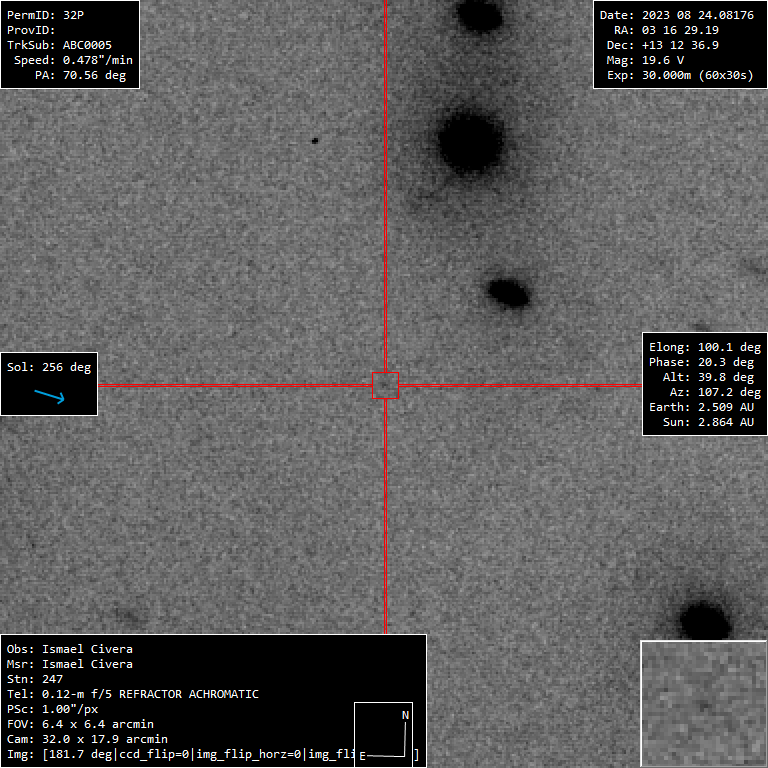Click the blue solar direction arrow
The width and height of the screenshot is (768, 768).
(x=49, y=397)
